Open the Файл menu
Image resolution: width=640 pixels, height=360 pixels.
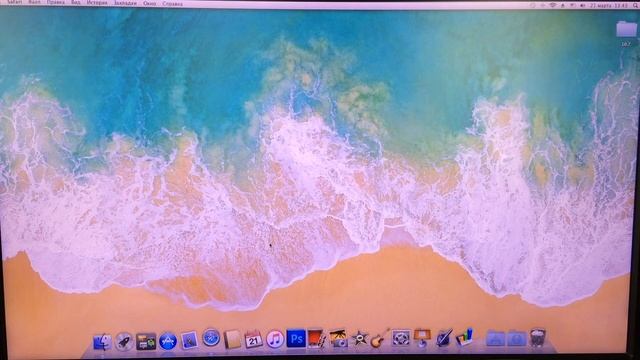[x=34, y=3]
